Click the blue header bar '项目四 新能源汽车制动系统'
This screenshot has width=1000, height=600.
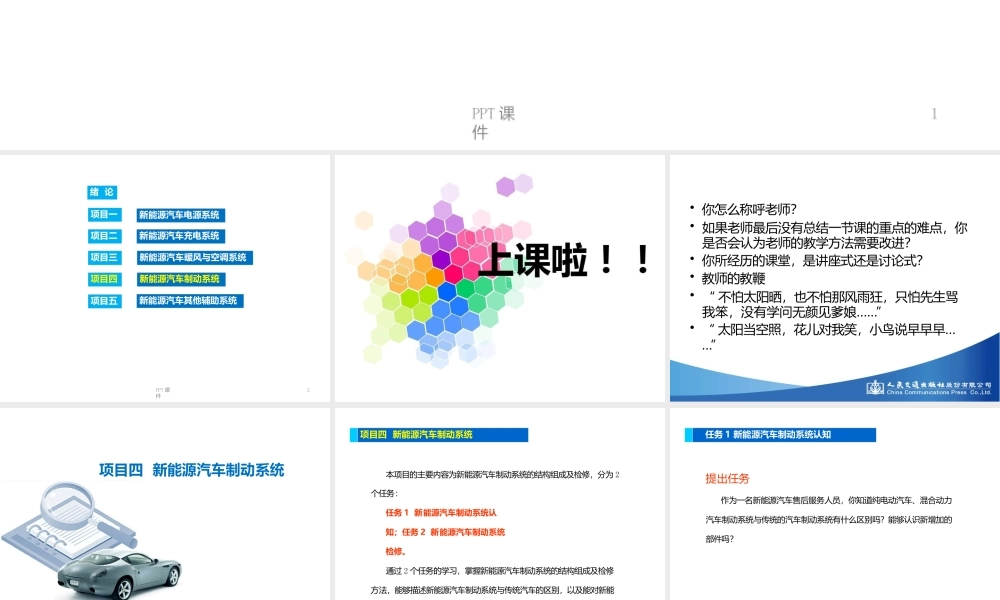click(439, 435)
